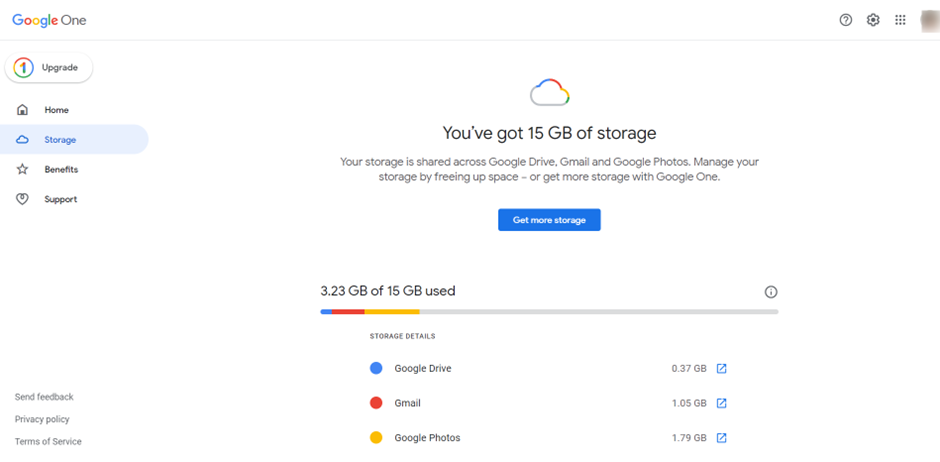Go to Home in the sidebar

click(x=56, y=110)
